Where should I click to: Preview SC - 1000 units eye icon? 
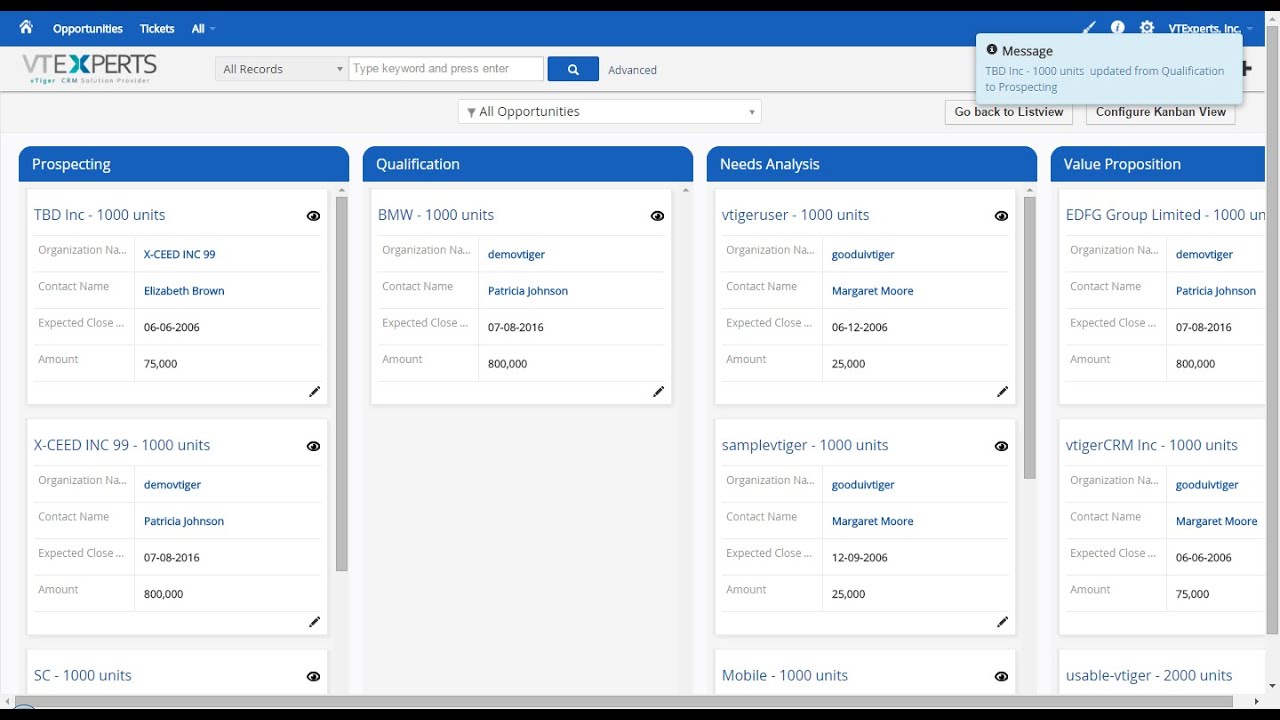coord(313,676)
